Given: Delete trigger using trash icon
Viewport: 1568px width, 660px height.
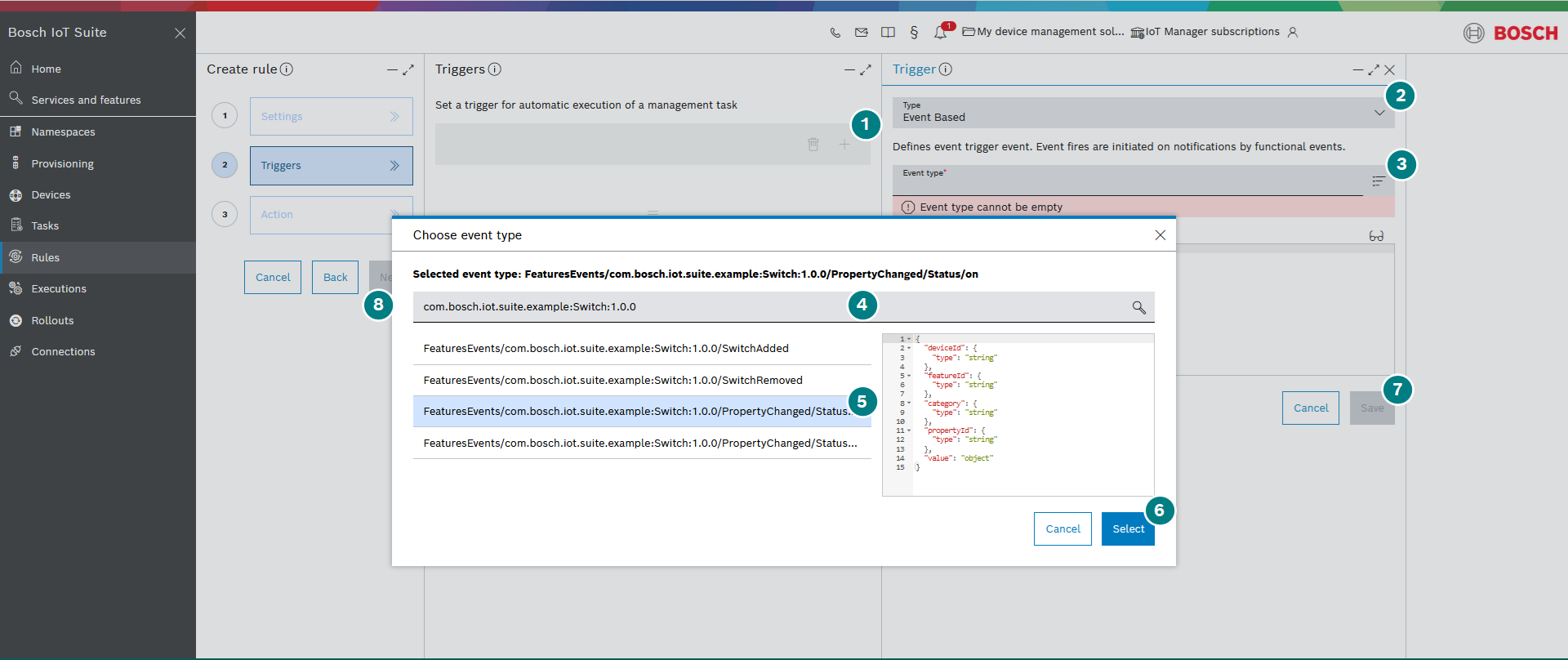Looking at the screenshot, I should pos(813,145).
